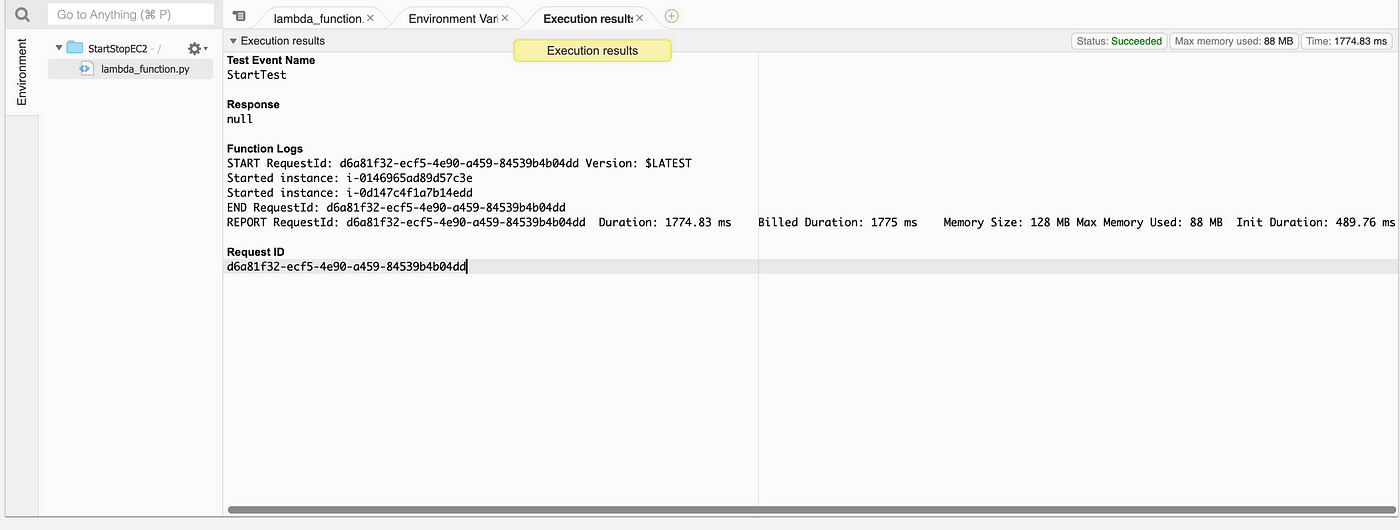Click the Status: Succeeded badge
The width and height of the screenshot is (1400, 530).
click(1119, 41)
